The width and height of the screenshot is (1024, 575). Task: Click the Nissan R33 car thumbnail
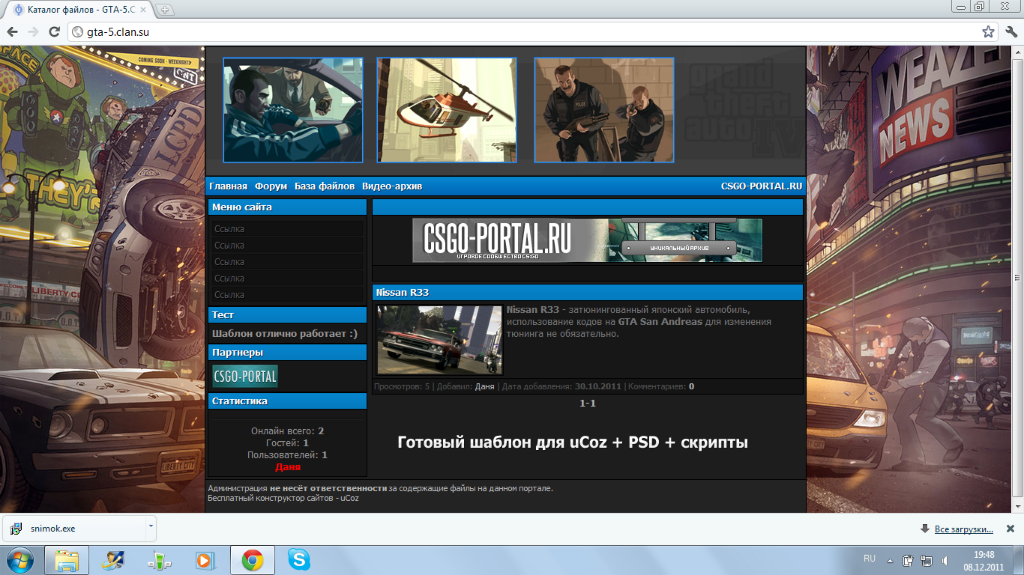pos(440,340)
